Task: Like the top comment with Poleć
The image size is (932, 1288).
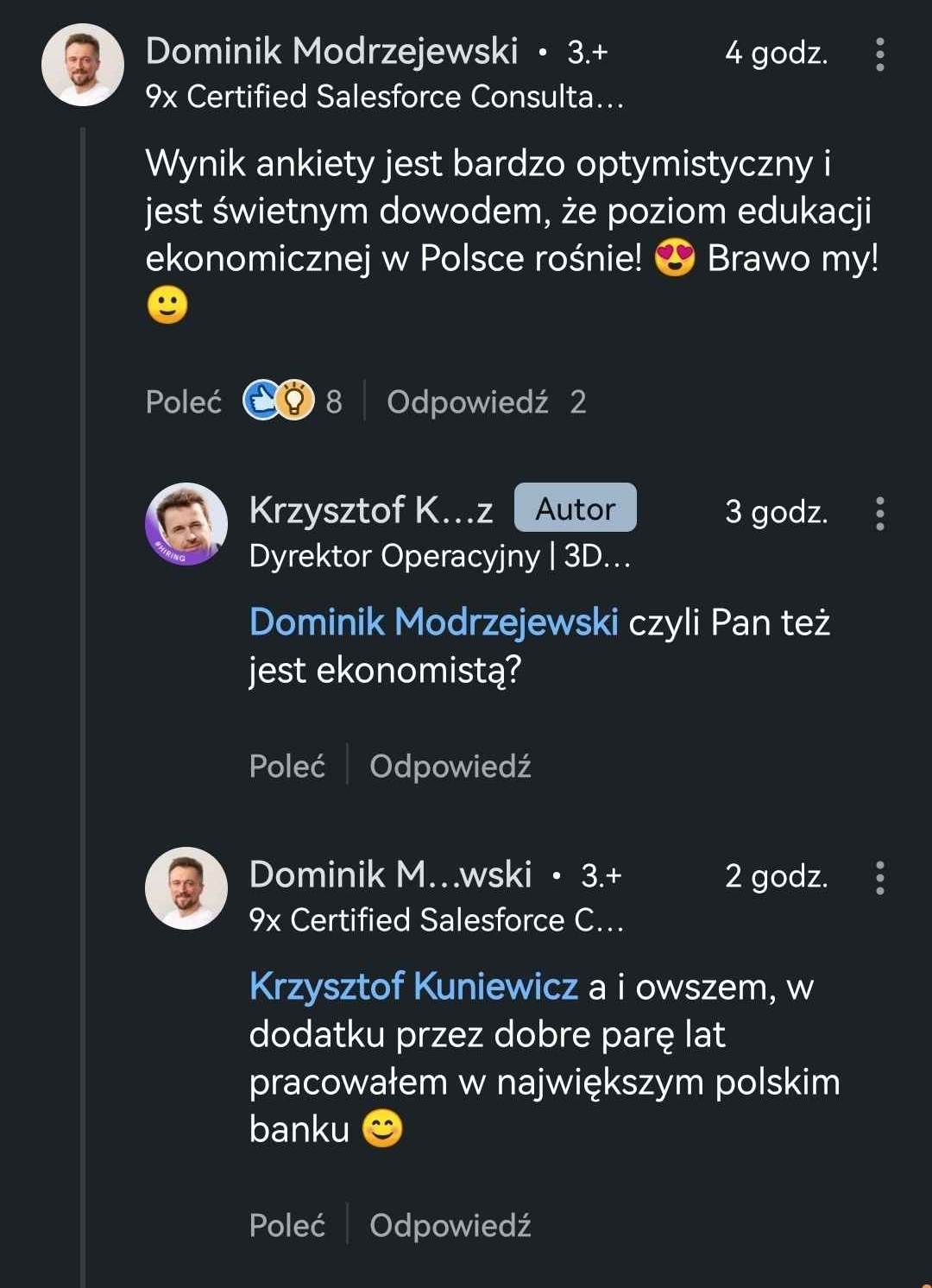Action: coord(183,401)
